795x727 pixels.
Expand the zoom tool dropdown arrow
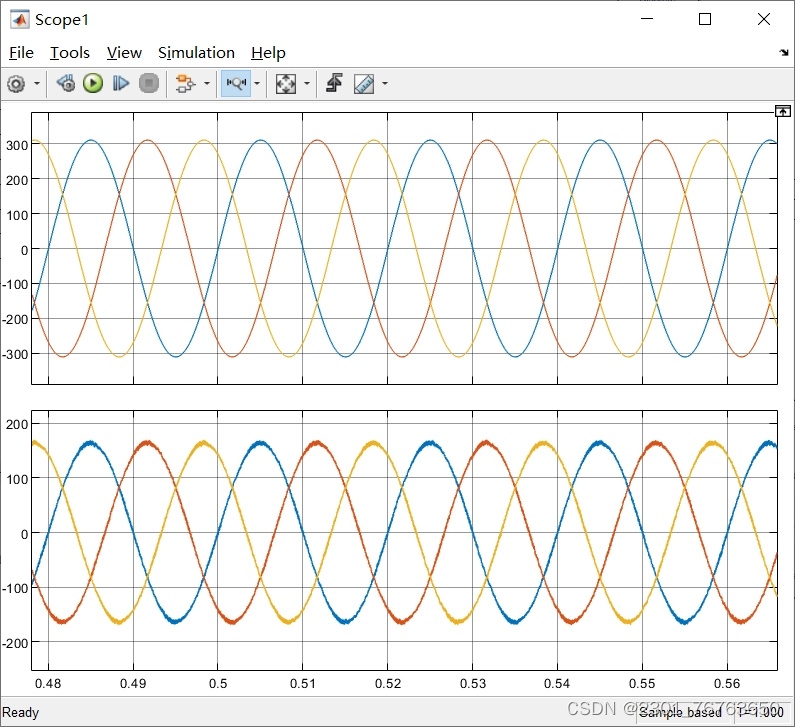point(257,84)
